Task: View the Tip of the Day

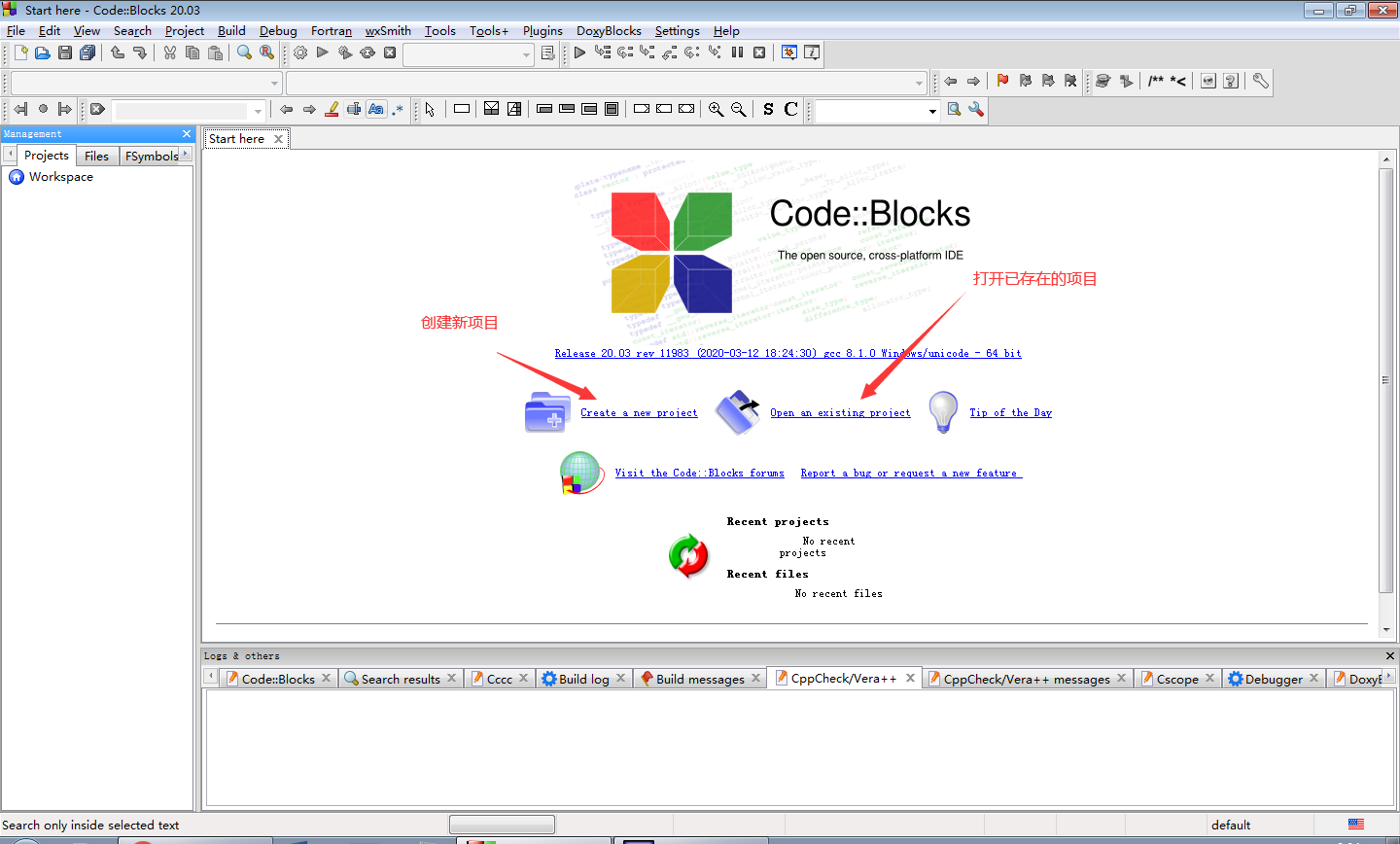Action: [1010, 412]
